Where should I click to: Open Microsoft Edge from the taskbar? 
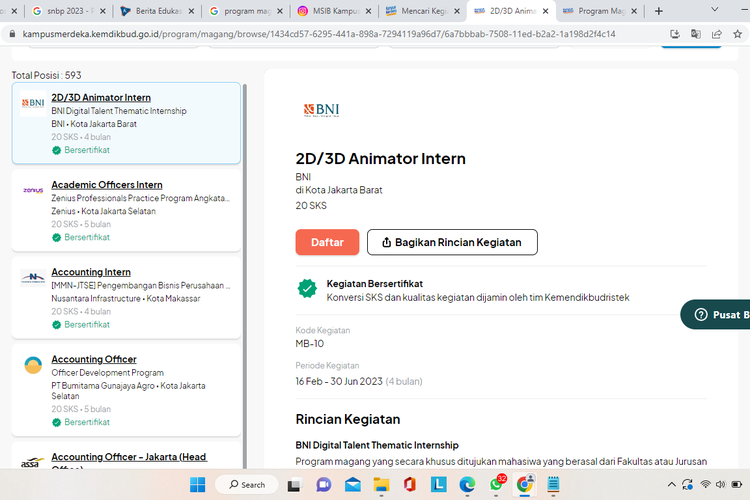467,484
